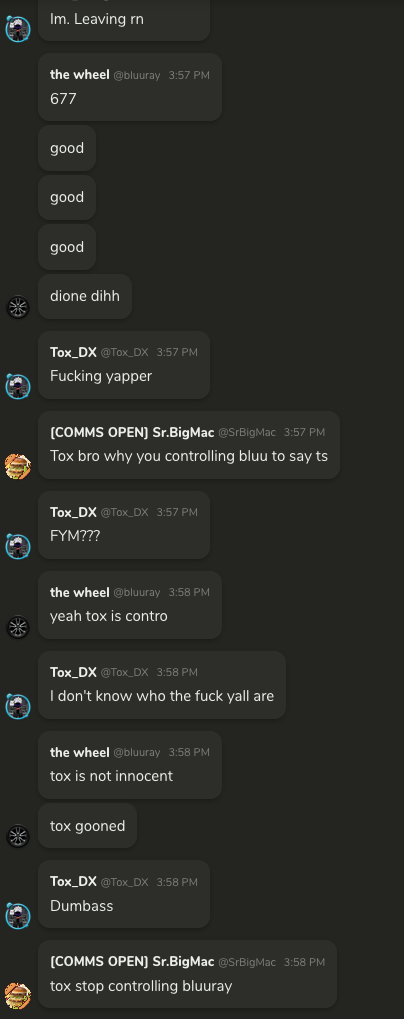Click Tox_DX avatar beside 'Fucking yapper'
404x1019 pixels.
[18, 386]
